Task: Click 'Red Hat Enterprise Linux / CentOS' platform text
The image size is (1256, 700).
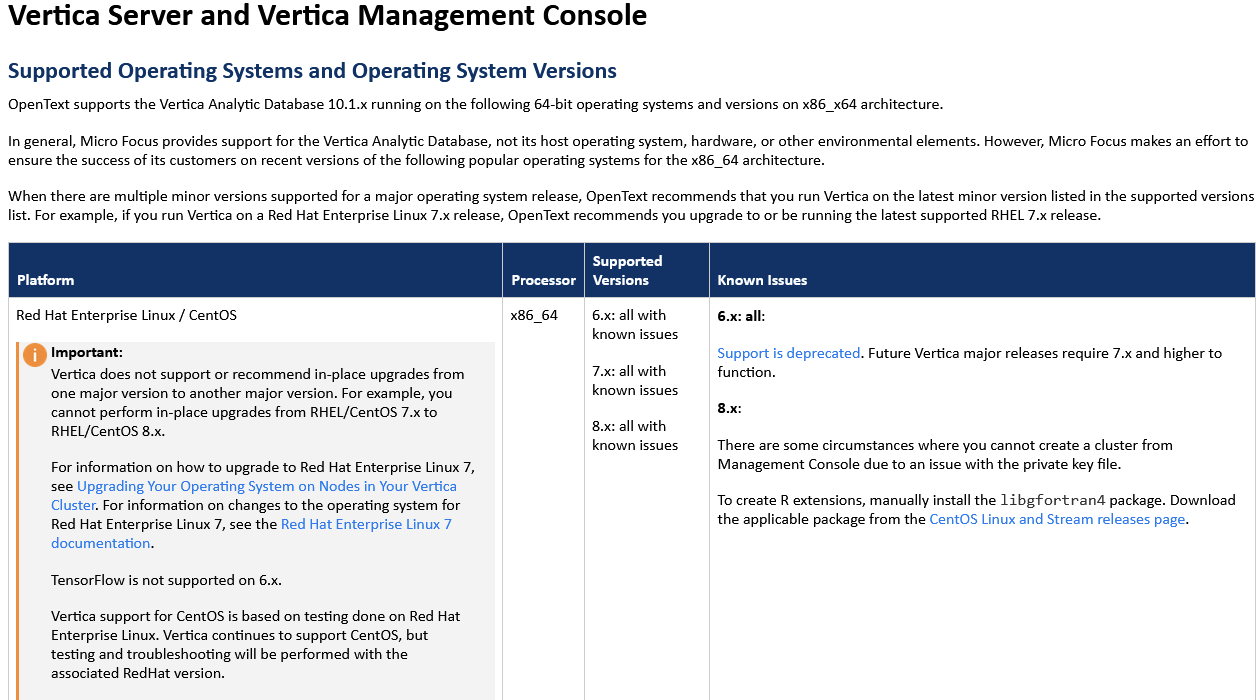Action: click(127, 315)
